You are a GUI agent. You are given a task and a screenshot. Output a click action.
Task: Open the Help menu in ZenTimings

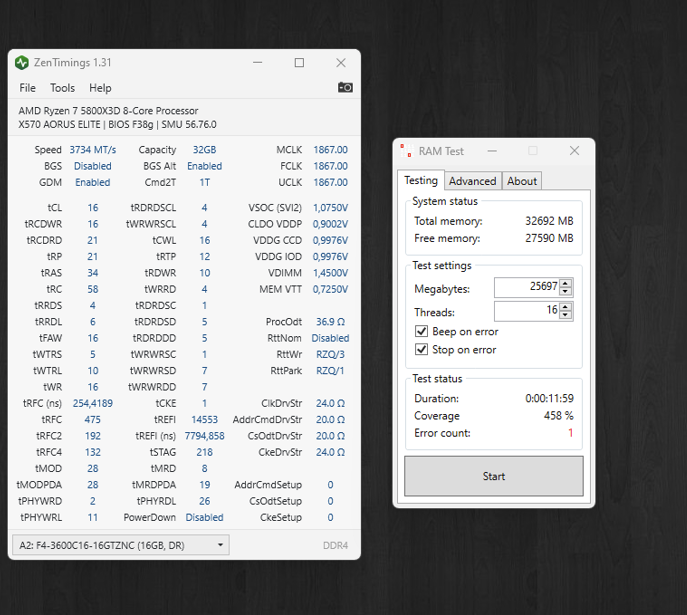(x=100, y=88)
